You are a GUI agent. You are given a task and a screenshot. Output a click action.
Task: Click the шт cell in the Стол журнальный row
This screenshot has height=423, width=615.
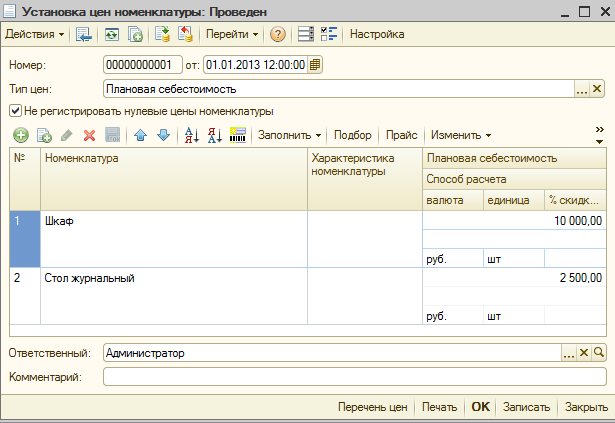(x=514, y=315)
